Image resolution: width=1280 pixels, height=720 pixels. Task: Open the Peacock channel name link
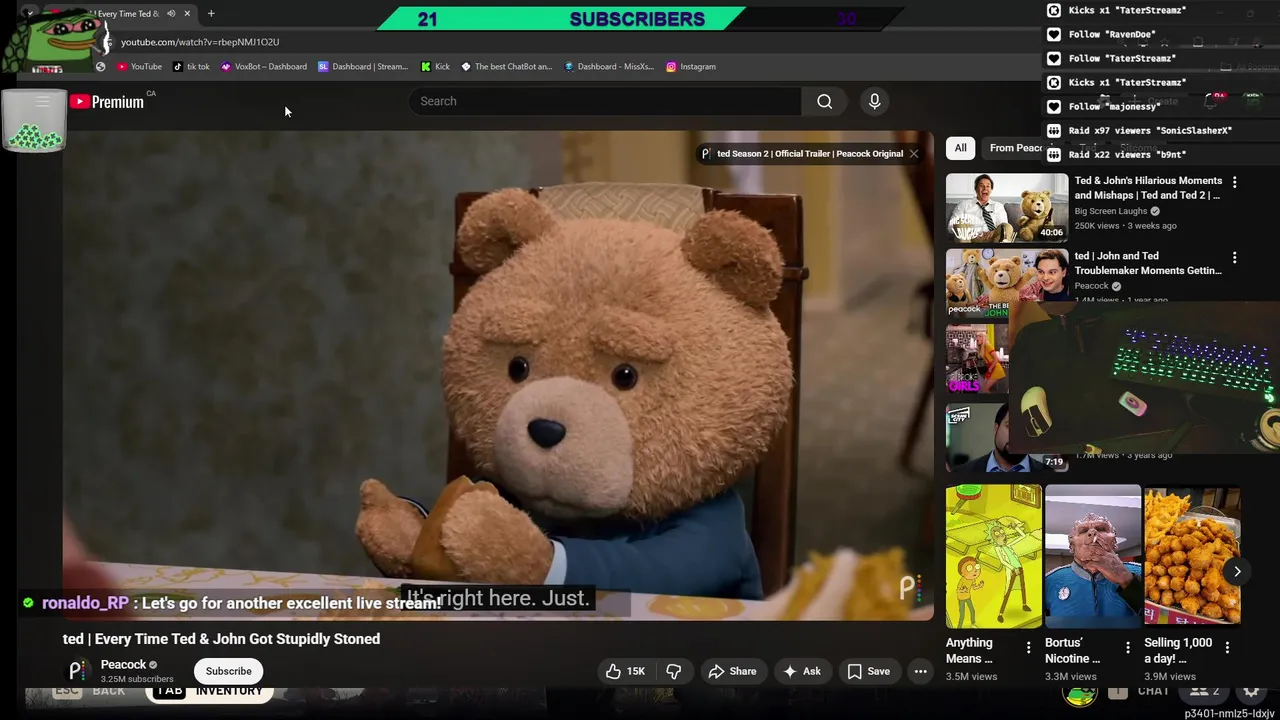[x=124, y=664]
